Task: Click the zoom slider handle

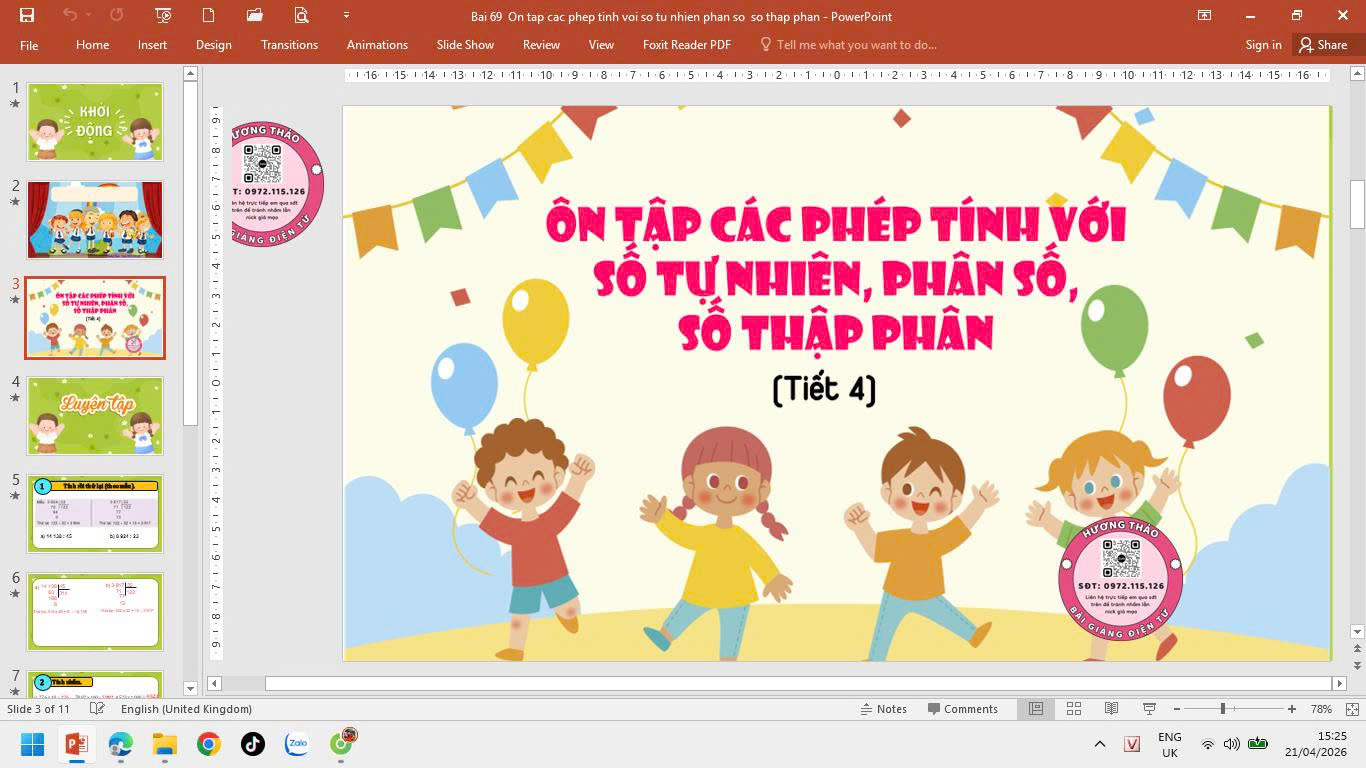Action: coord(1222,709)
